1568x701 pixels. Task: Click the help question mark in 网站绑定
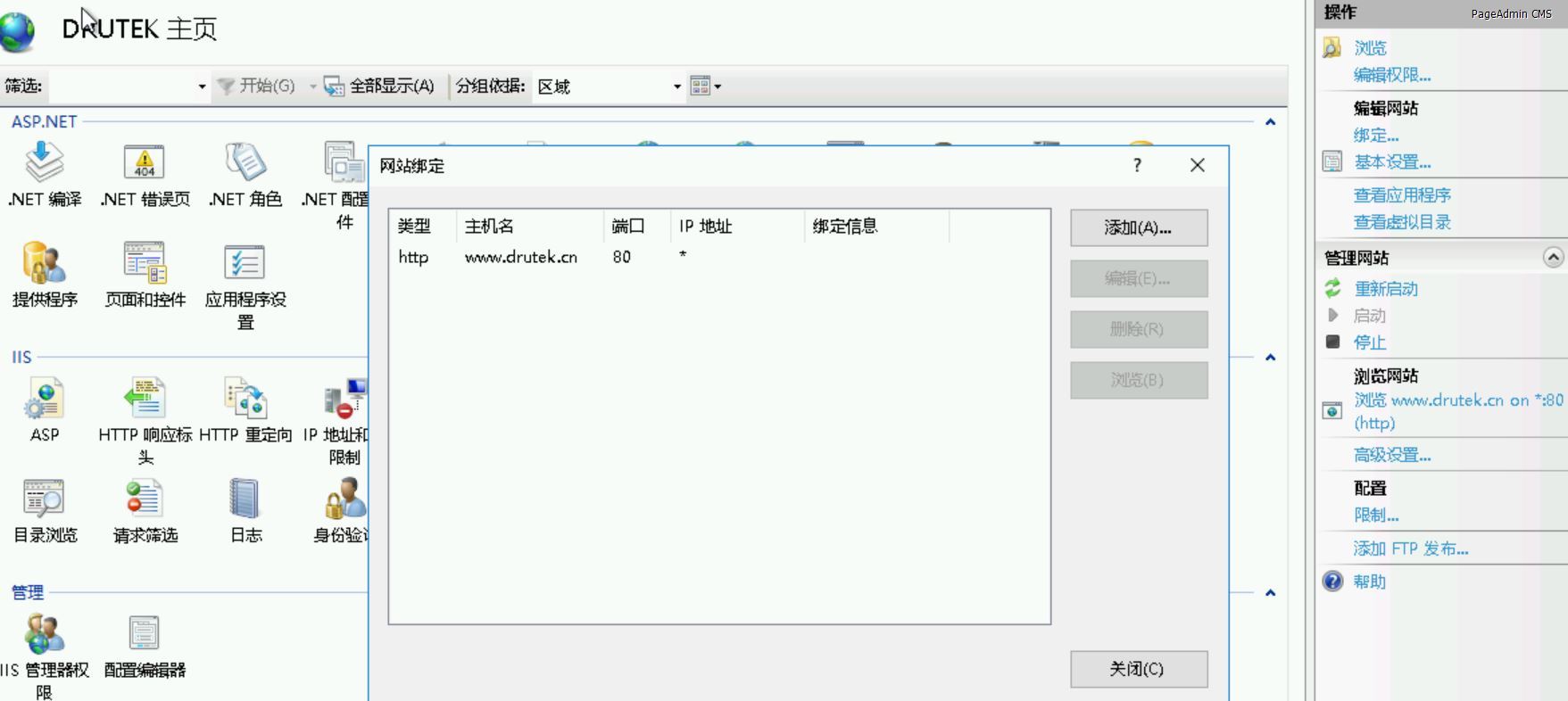(x=1137, y=165)
